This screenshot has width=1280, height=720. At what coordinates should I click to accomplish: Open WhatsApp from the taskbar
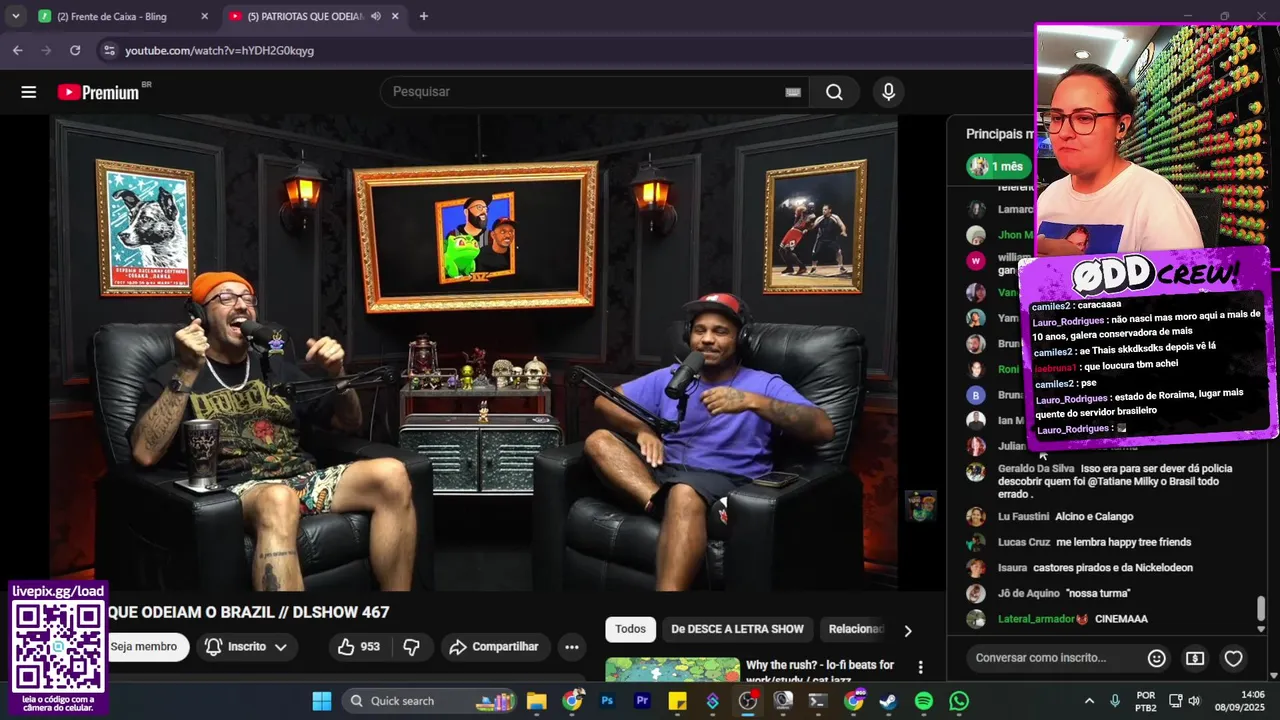point(959,701)
